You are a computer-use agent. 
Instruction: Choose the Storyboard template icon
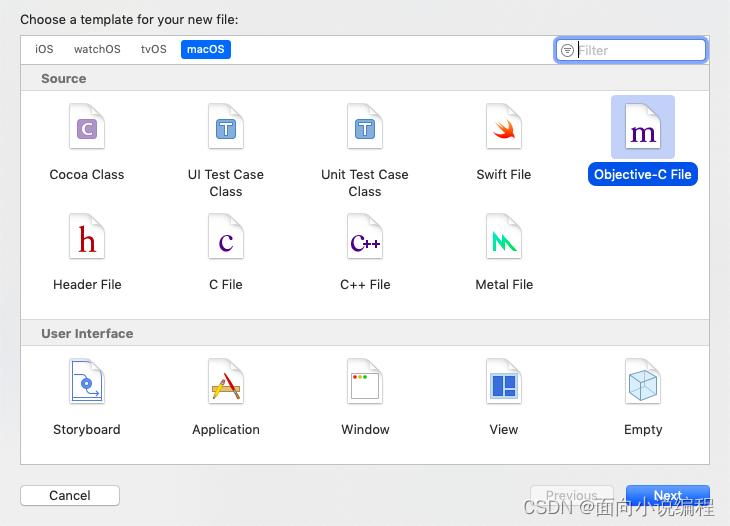tap(87, 381)
